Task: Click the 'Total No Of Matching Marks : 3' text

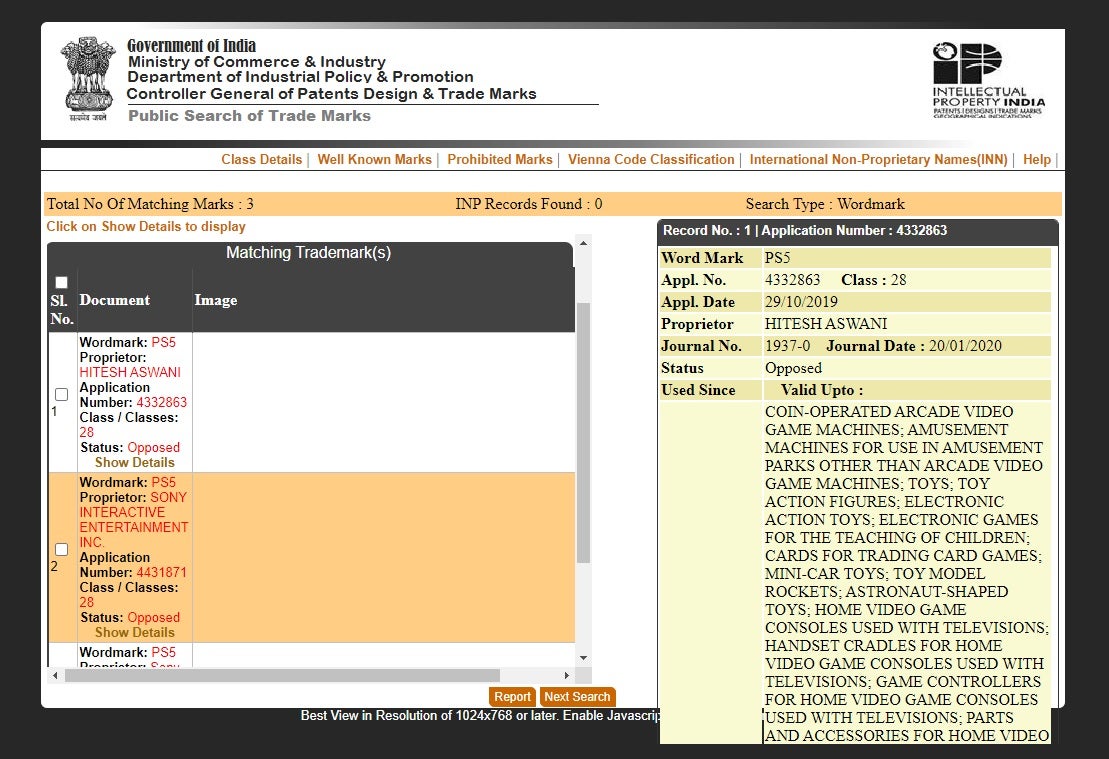Action: [150, 204]
